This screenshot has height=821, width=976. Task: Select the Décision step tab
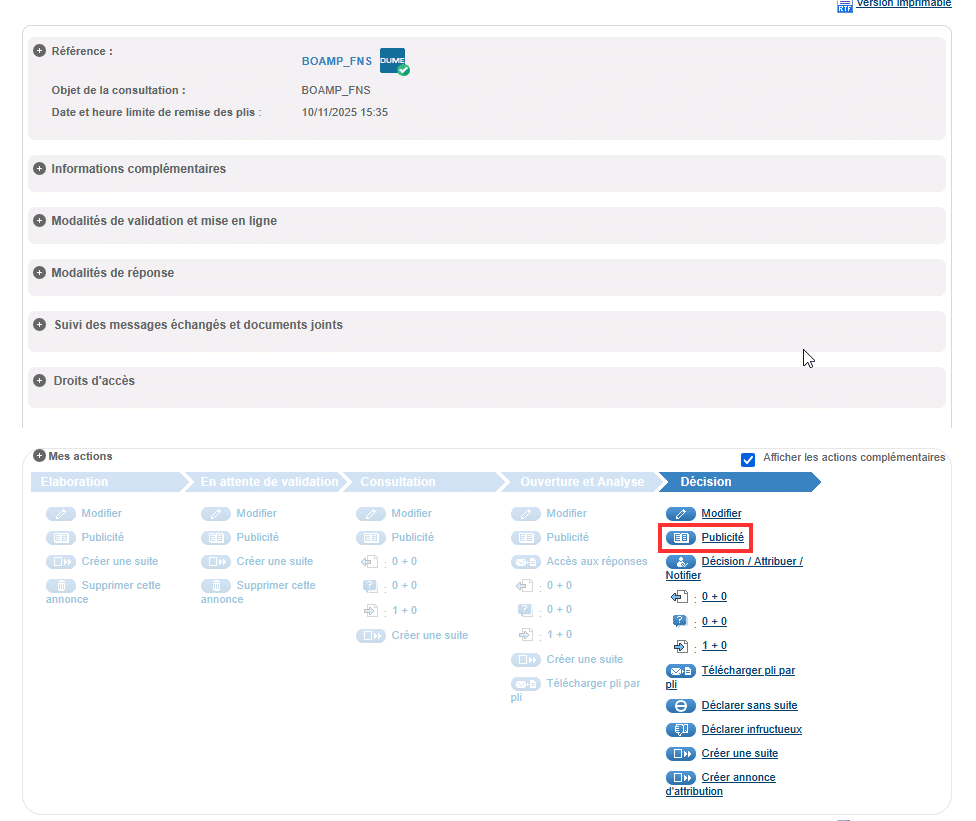click(x=706, y=482)
